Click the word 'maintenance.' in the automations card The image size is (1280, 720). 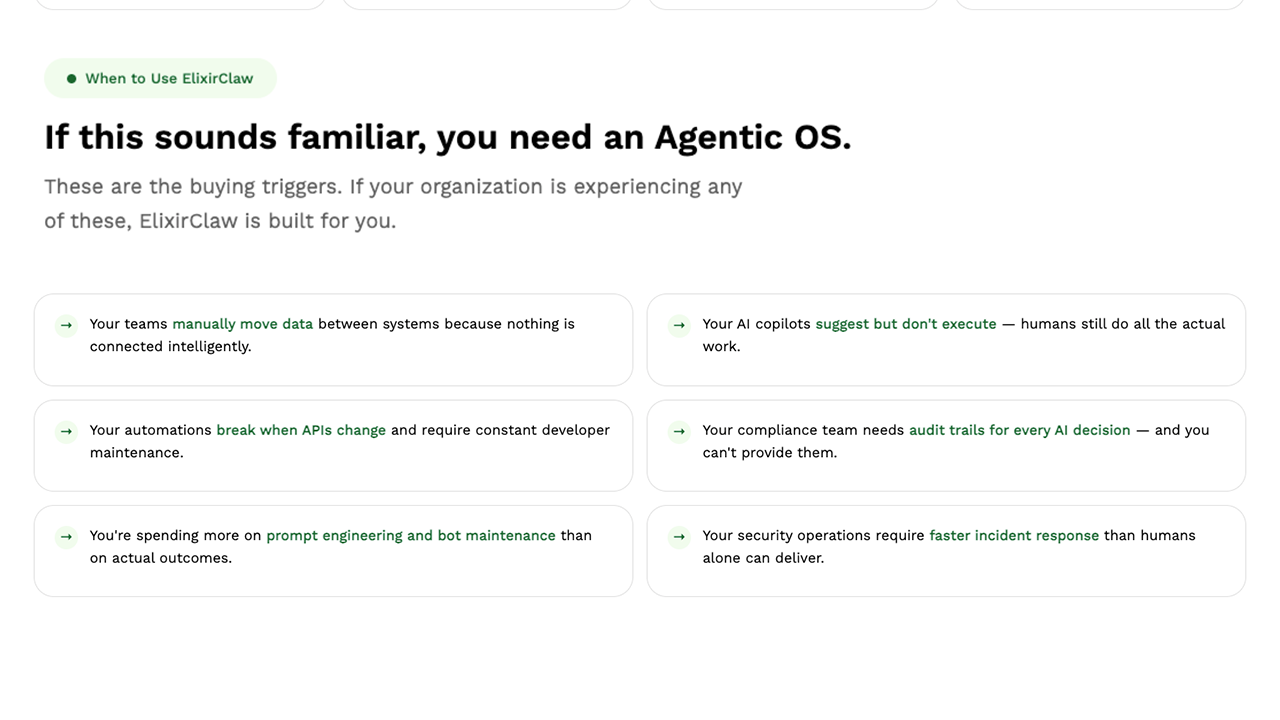tap(136, 453)
